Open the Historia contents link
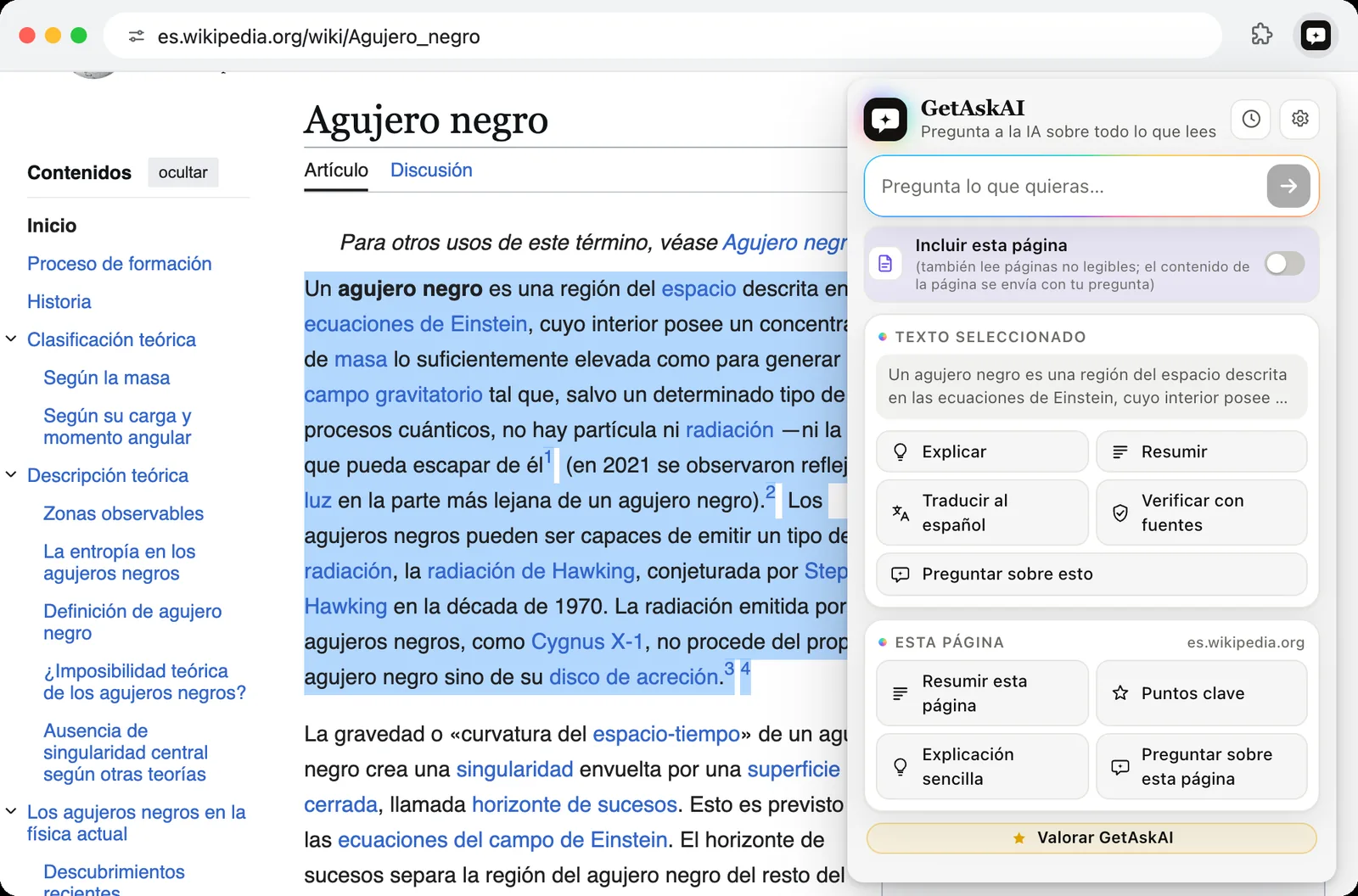This screenshot has width=1358, height=896. [59, 302]
